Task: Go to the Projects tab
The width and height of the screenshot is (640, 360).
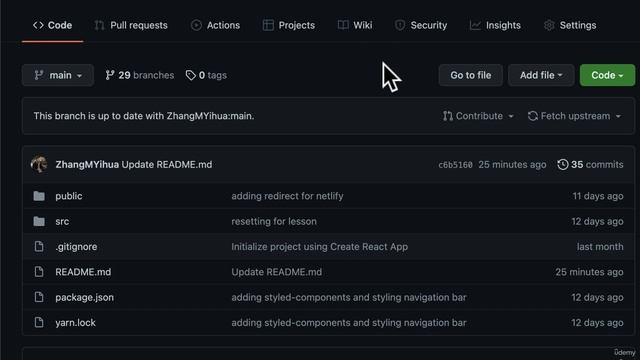Action: [289, 25]
